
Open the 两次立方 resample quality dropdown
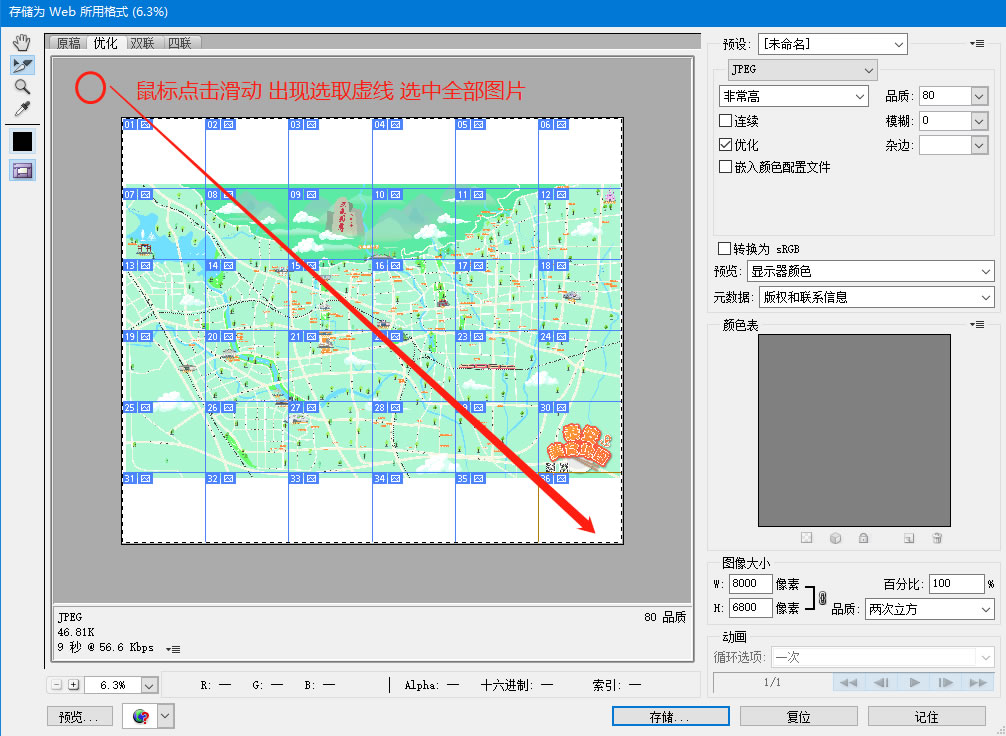pos(930,609)
